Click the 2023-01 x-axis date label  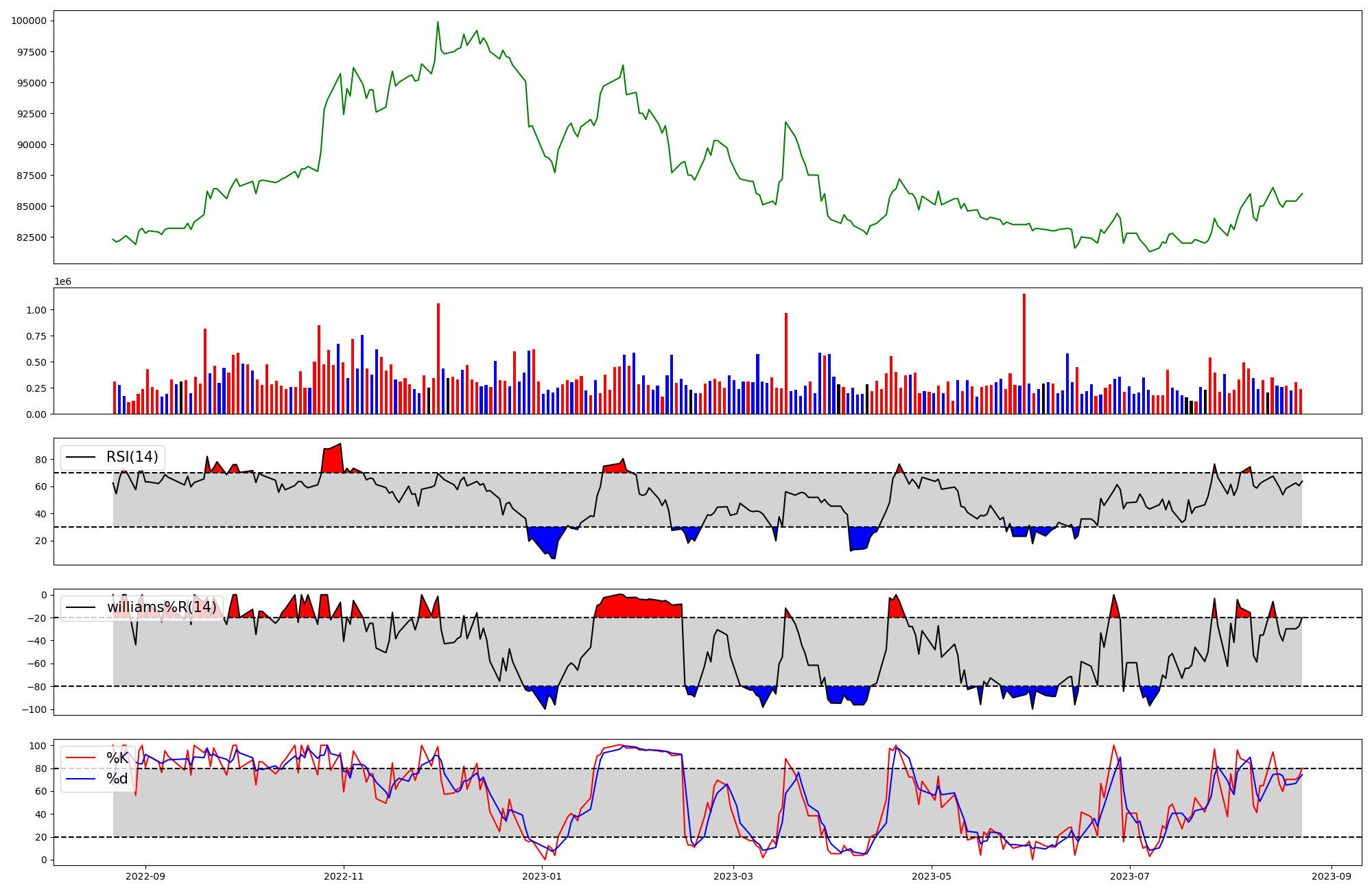pos(542,876)
